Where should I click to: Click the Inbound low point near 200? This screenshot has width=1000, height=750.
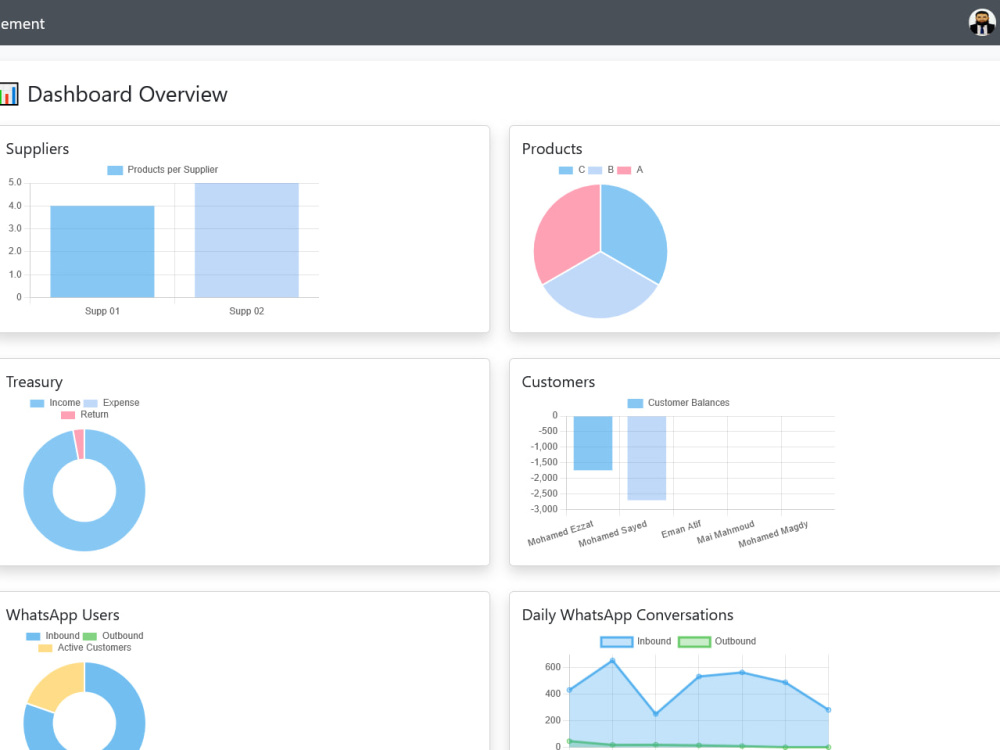click(x=656, y=714)
